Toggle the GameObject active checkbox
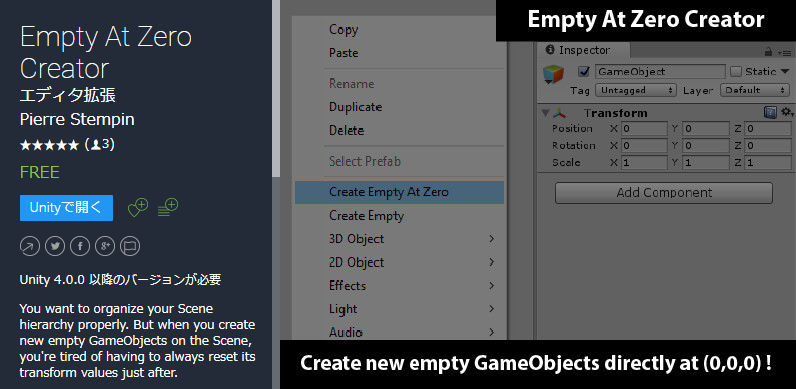Viewport: 796px width, 389px height. click(584, 71)
